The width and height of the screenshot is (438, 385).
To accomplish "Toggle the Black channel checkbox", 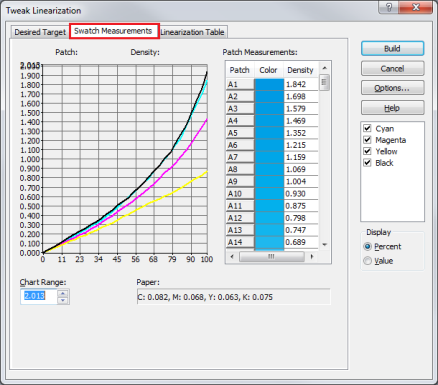I will (367, 163).
